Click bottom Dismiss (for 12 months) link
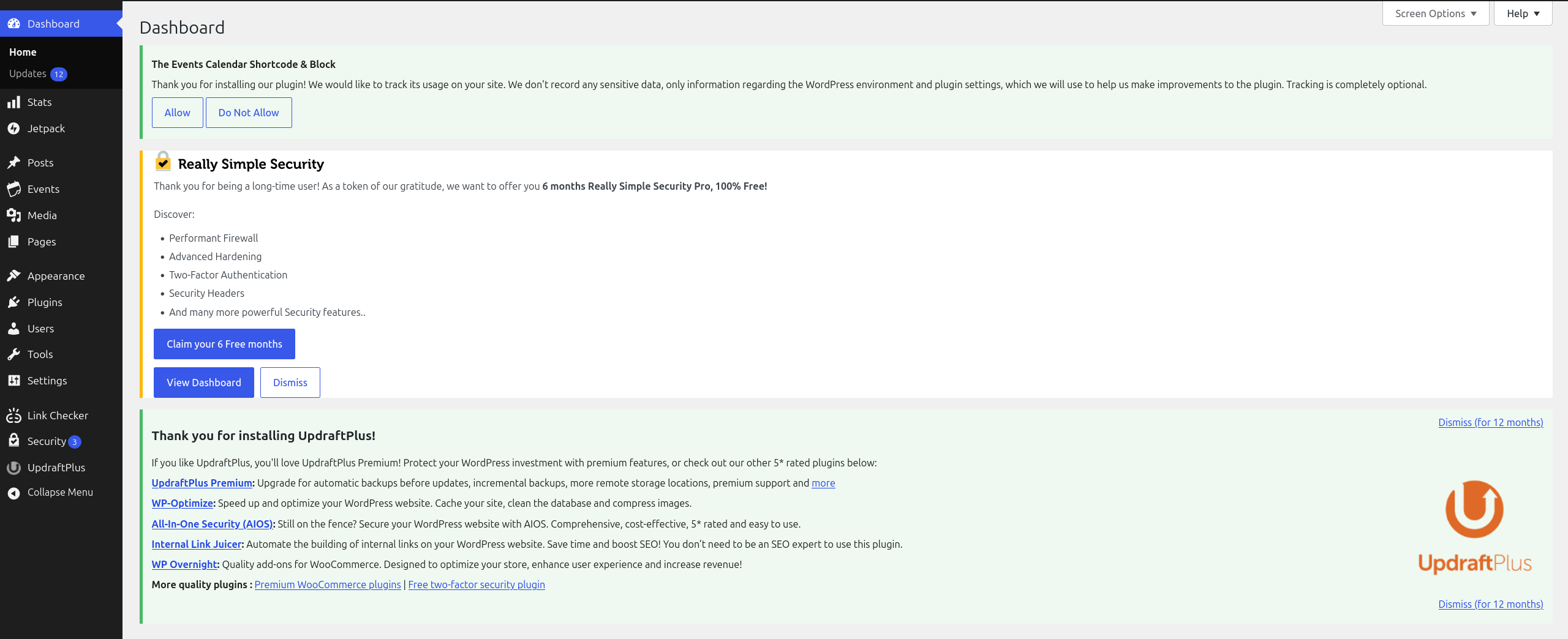The image size is (1568, 639). point(1491,604)
